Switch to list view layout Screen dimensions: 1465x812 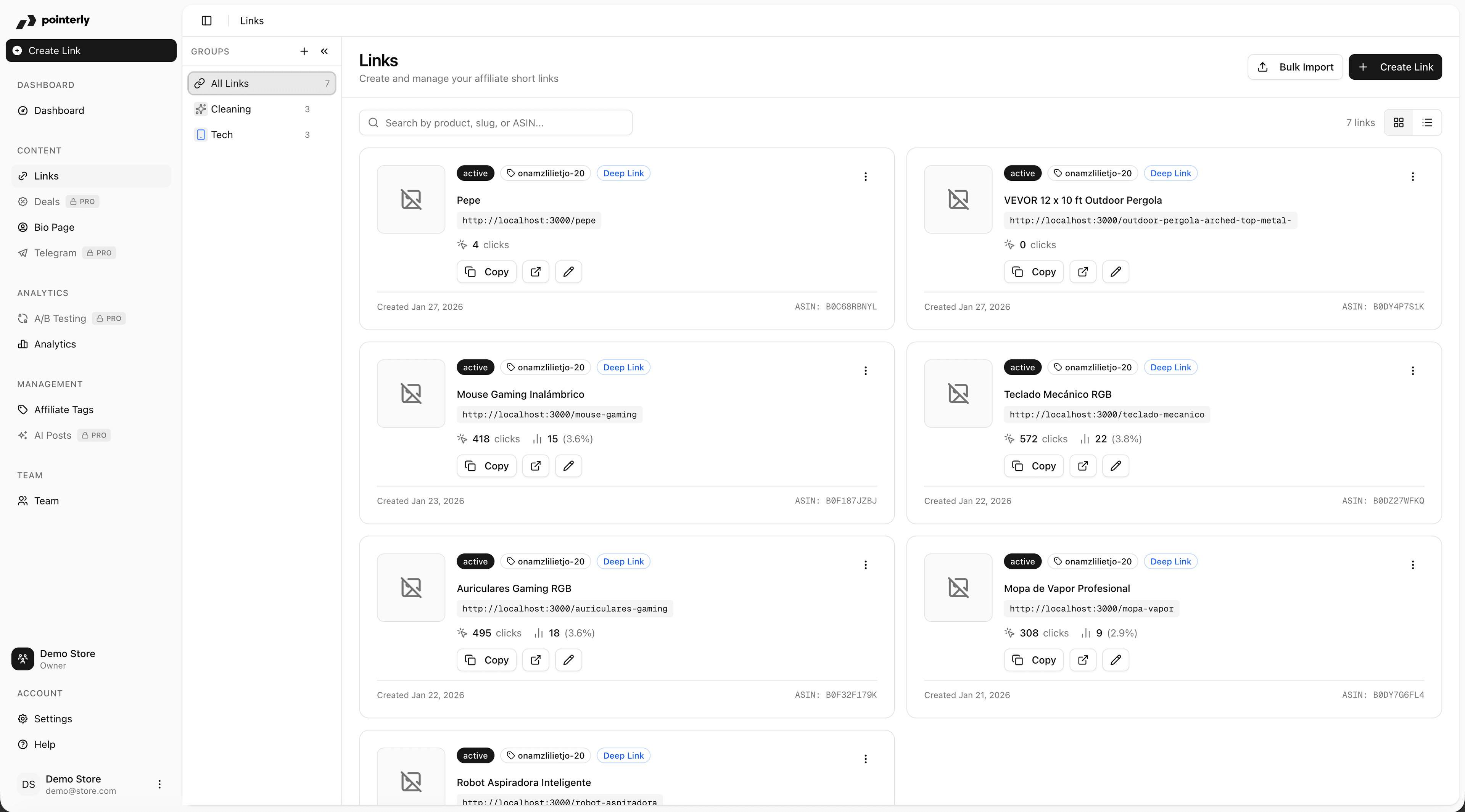click(1427, 123)
